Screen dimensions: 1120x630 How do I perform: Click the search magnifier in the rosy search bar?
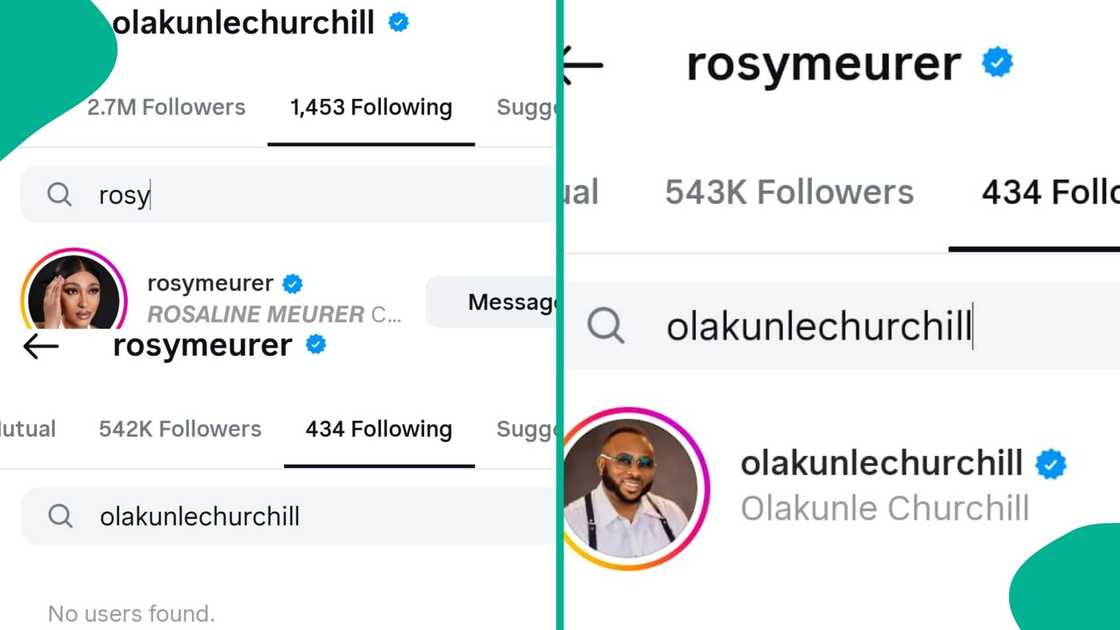(60, 194)
